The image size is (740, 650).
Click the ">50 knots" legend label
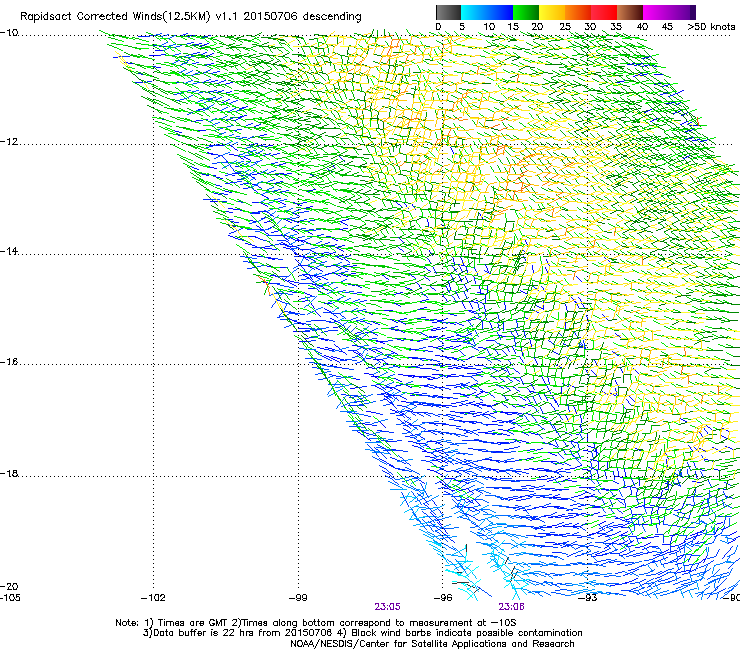tap(711, 27)
